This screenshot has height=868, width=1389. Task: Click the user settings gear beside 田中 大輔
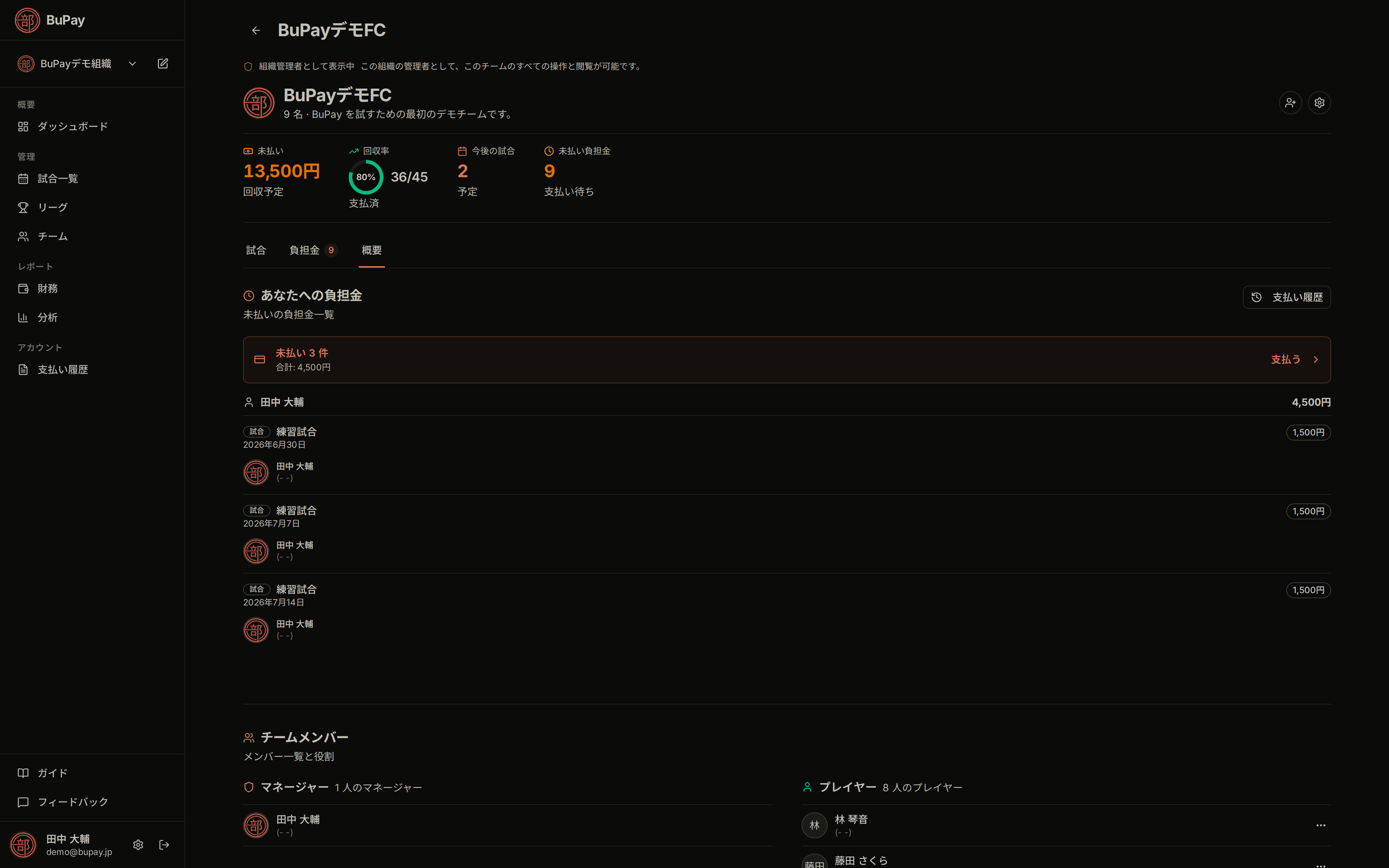point(138,844)
